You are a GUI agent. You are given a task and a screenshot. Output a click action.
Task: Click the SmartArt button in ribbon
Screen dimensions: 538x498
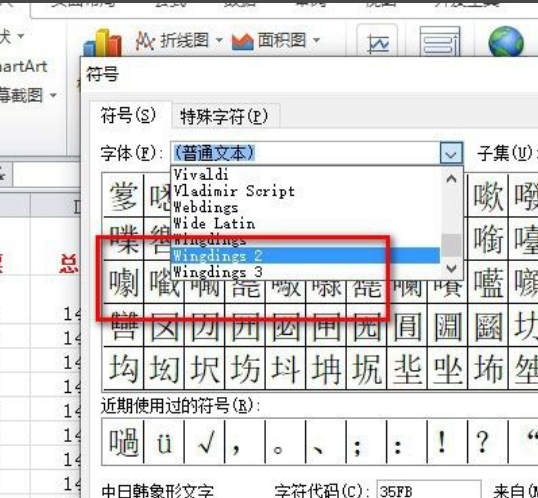click(x=23, y=66)
